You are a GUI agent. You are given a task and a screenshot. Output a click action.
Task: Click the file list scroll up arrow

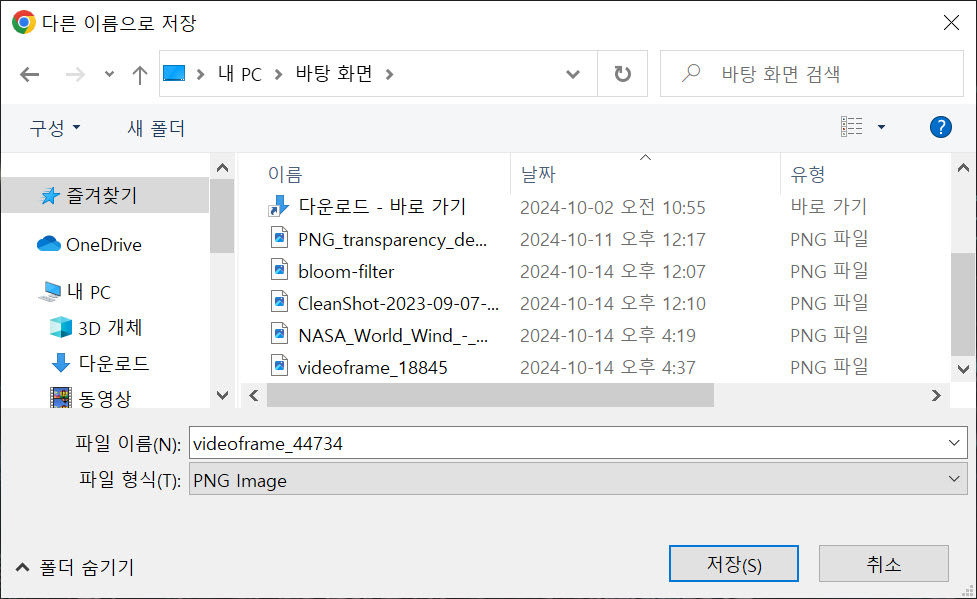click(963, 168)
